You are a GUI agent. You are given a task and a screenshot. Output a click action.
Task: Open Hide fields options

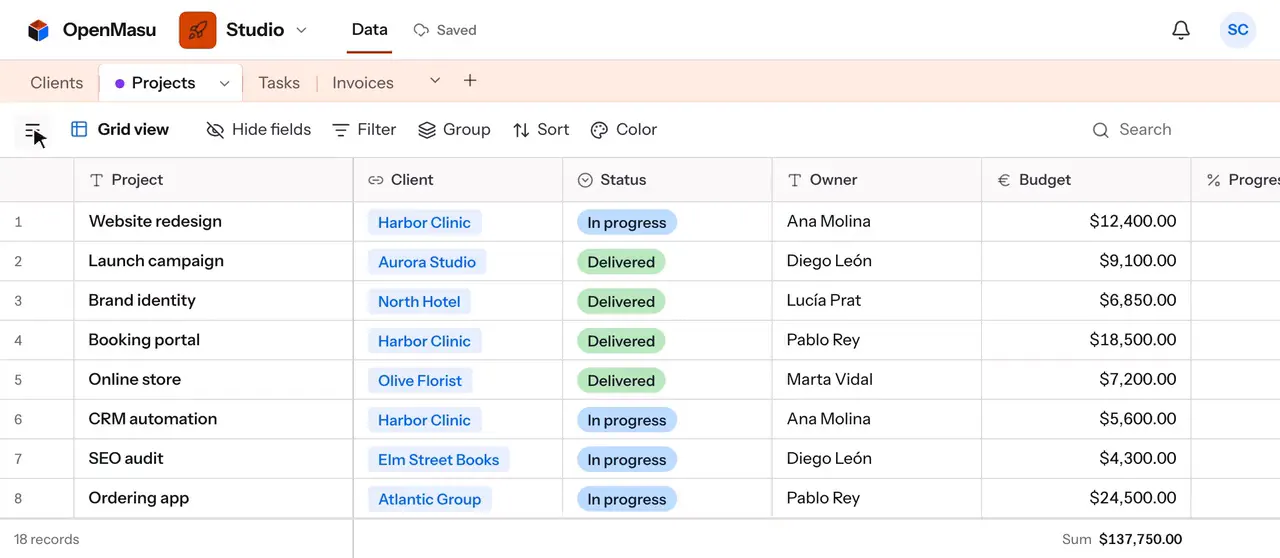tap(259, 129)
